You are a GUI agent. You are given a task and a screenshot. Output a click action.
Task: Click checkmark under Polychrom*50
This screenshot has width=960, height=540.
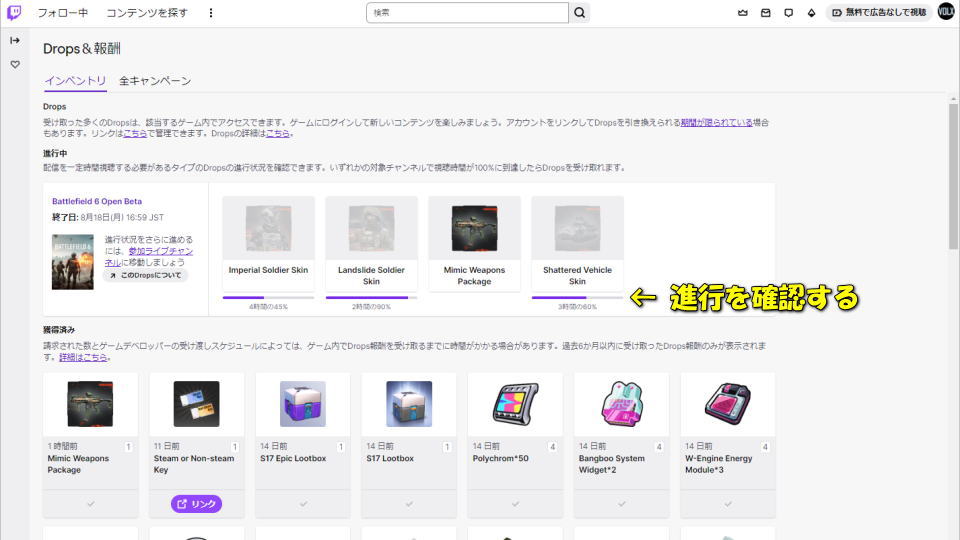[x=516, y=504]
